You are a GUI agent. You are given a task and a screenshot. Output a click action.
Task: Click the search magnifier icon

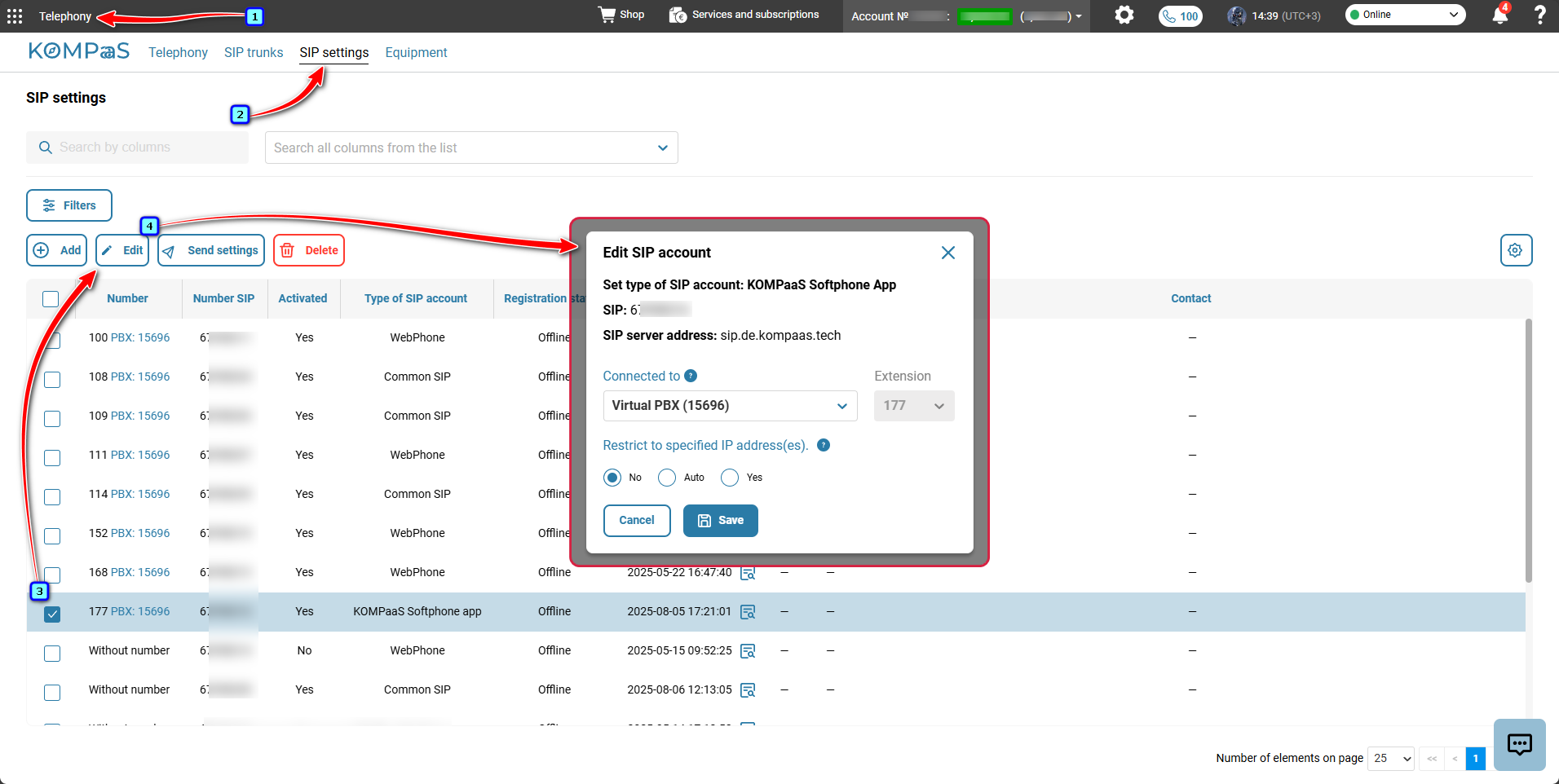tap(46, 148)
